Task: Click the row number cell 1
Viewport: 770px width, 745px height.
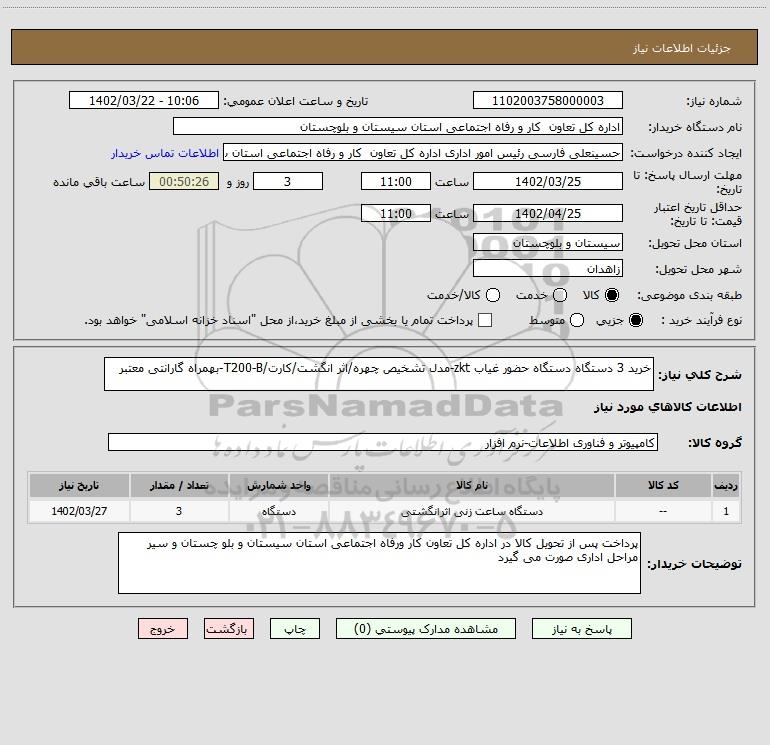Action: (726, 511)
